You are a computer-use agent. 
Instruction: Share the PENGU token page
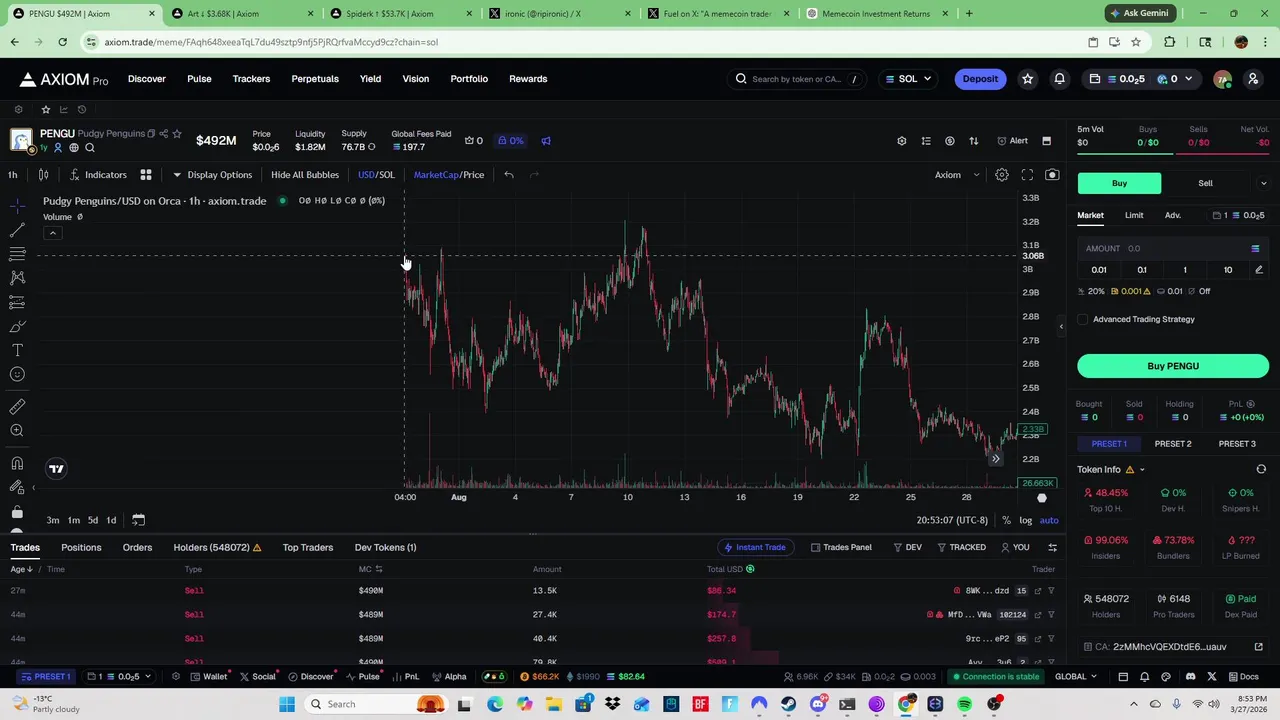click(x=164, y=134)
